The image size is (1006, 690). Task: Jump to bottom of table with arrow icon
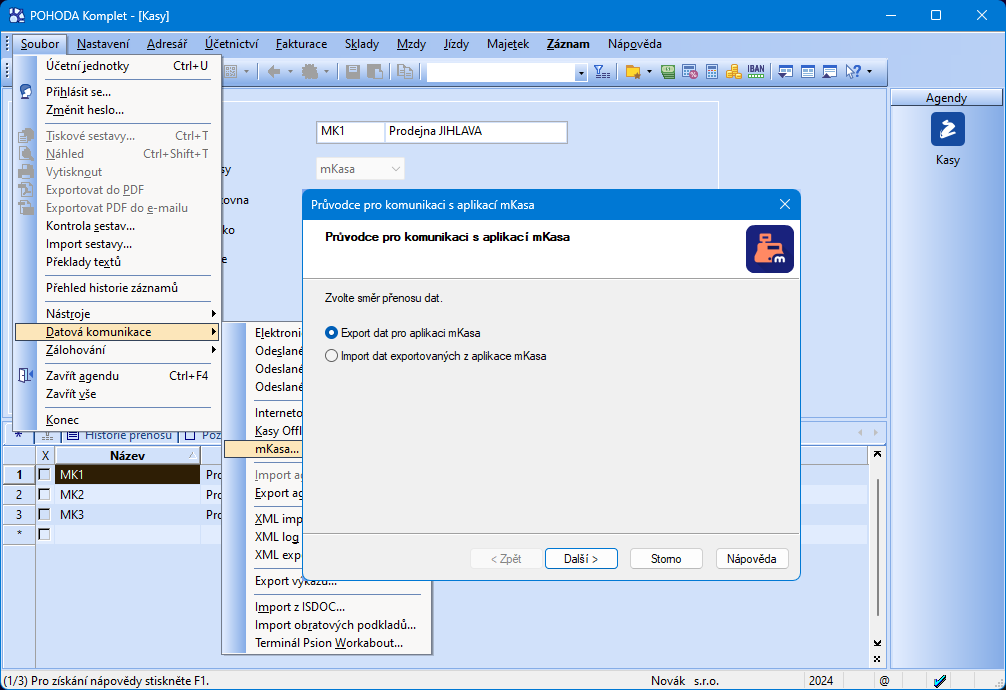[877, 643]
